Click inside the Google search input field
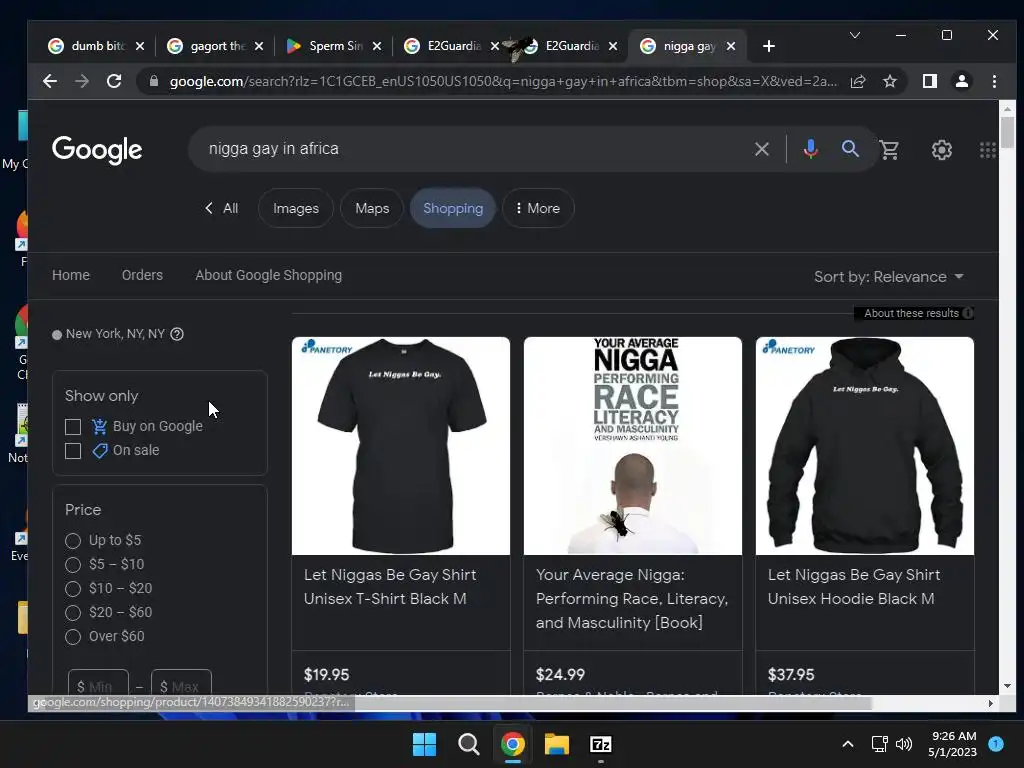This screenshot has width=1024, height=768. [477, 149]
